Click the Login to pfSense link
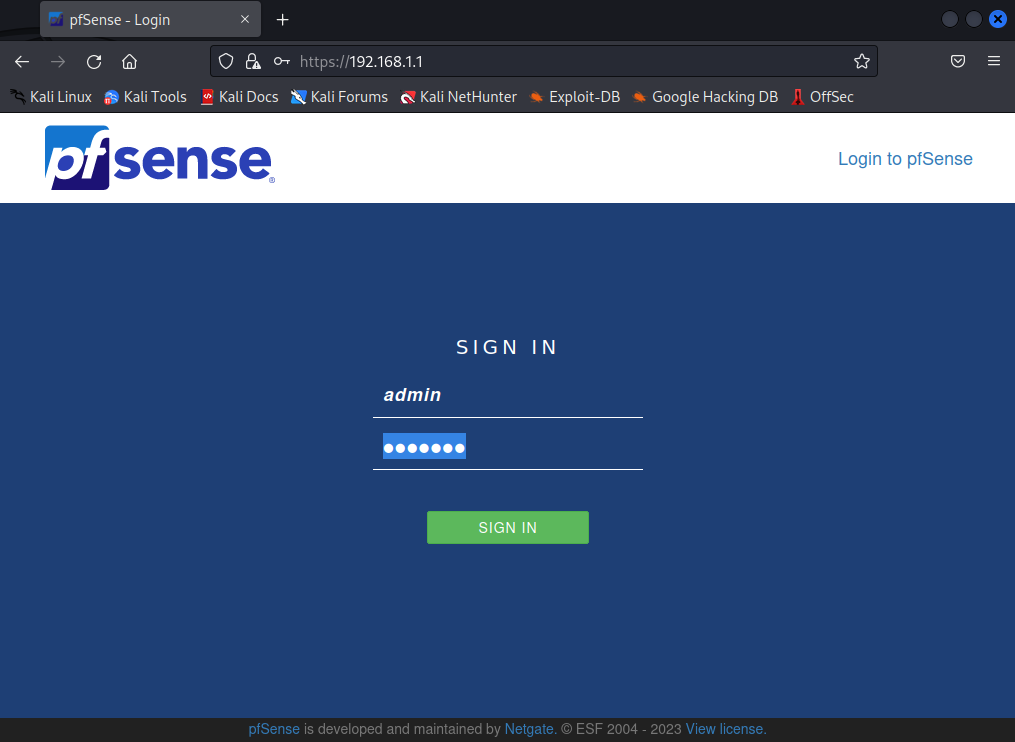Viewport: 1015px width, 742px height. click(904, 159)
